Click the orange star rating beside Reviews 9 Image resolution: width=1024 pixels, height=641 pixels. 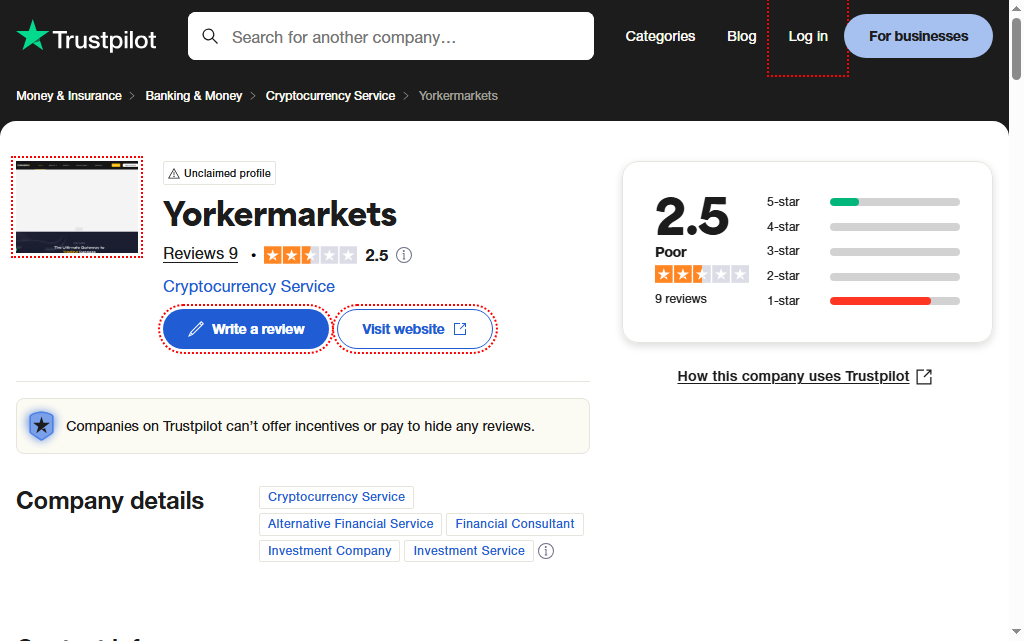click(310, 255)
